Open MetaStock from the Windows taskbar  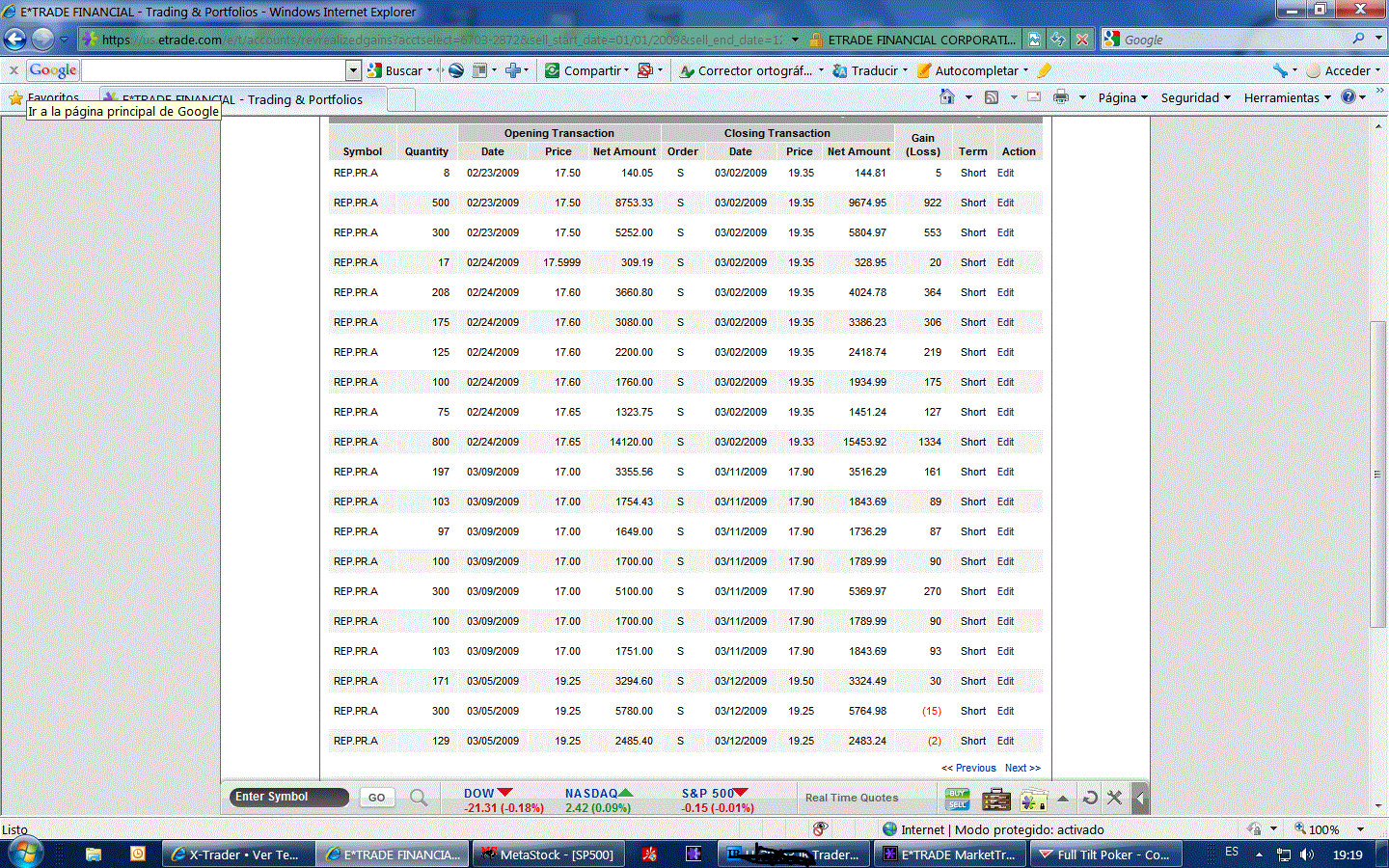click(548, 854)
